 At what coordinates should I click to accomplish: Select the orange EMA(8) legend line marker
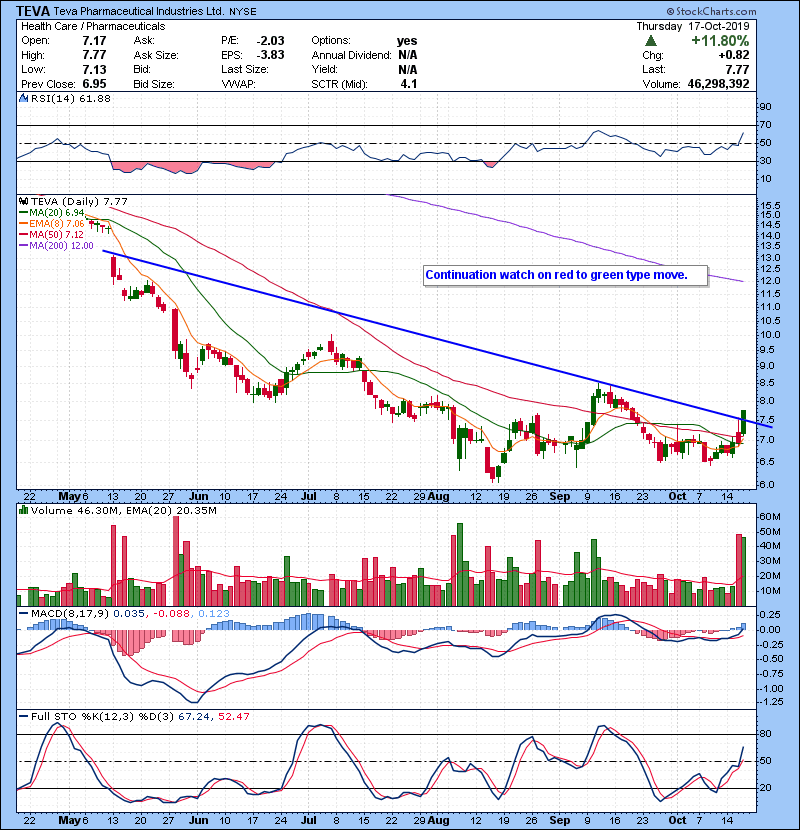click(x=24, y=224)
